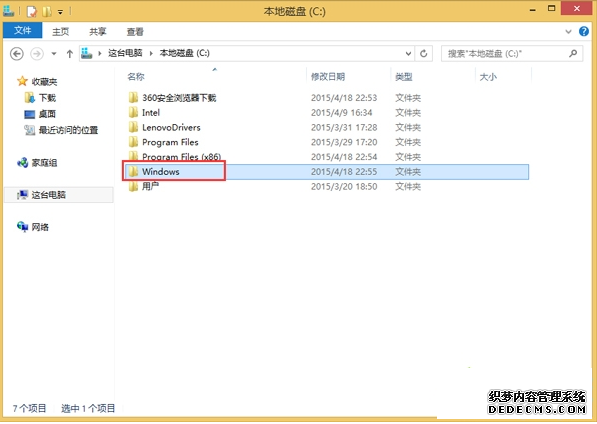Click date 2015/3/31 17:28 of LenovoDrivers
Image resolution: width=597 pixels, height=424 pixels.
click(344, 128)
